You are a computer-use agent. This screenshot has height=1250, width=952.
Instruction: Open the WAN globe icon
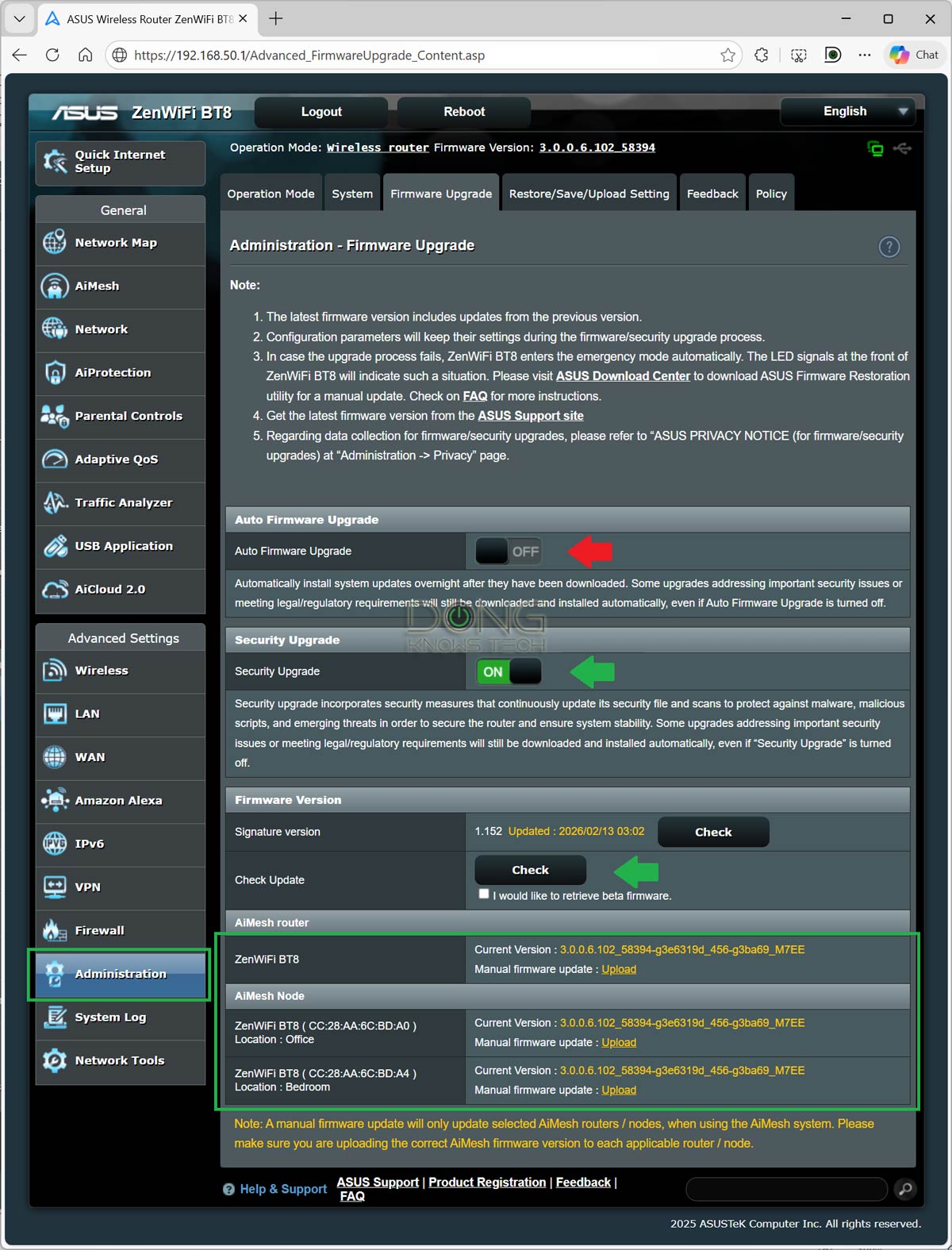[x=55, y=757]
